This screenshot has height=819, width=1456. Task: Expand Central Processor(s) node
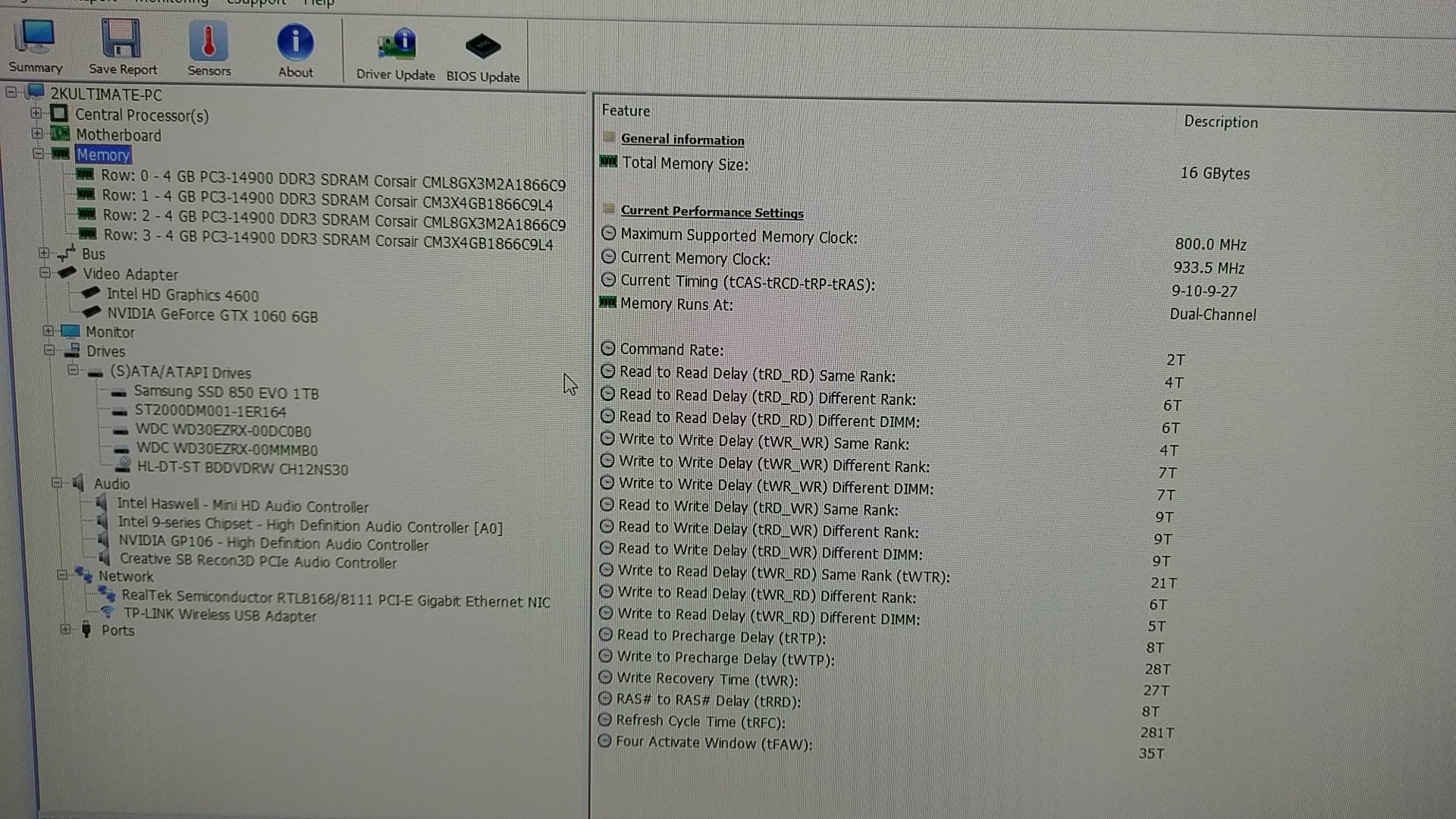pos(36,113)
